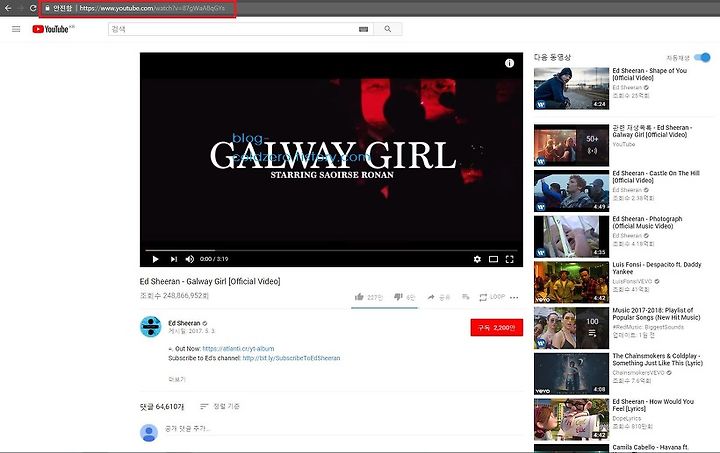Open Ed Sheeran channel name link

click(x=184, y=323)
